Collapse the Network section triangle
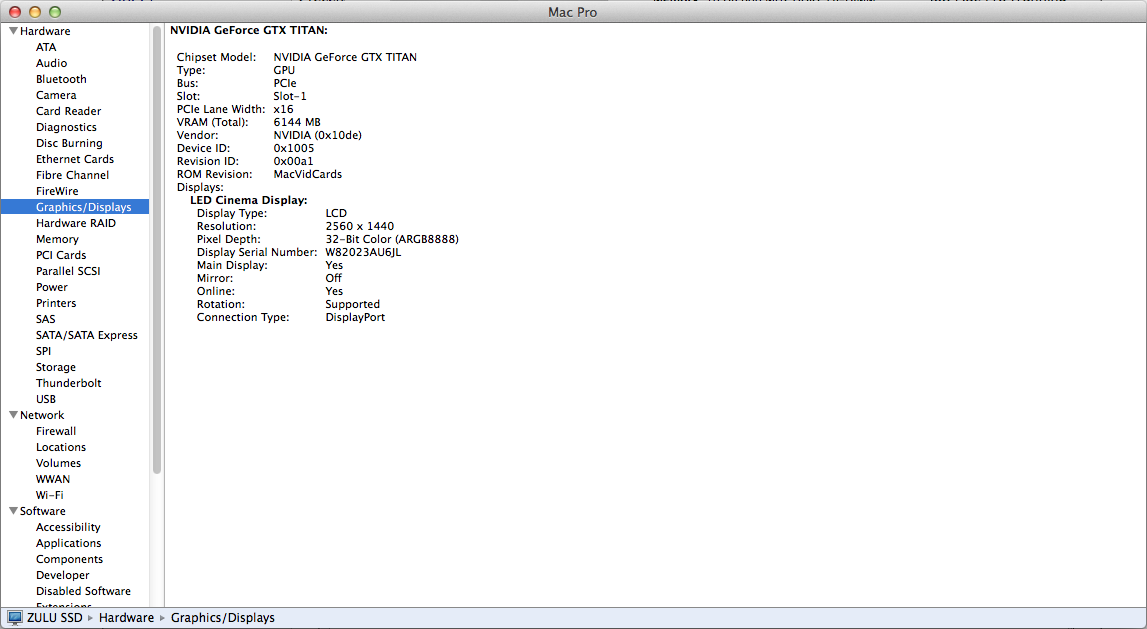The width and height of the screenshot is (1147, 629). (x=13, y=415)
